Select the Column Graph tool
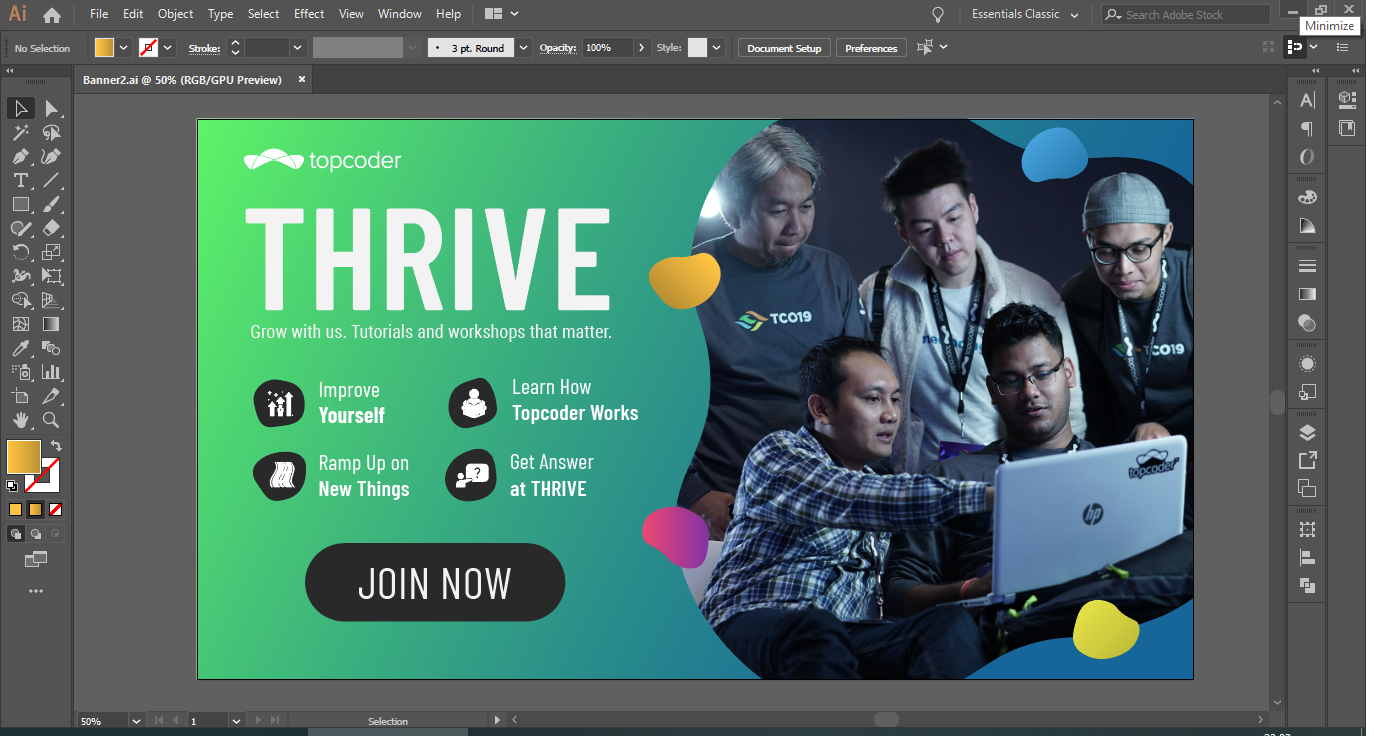1374x736 pixels. pos(51,372)
